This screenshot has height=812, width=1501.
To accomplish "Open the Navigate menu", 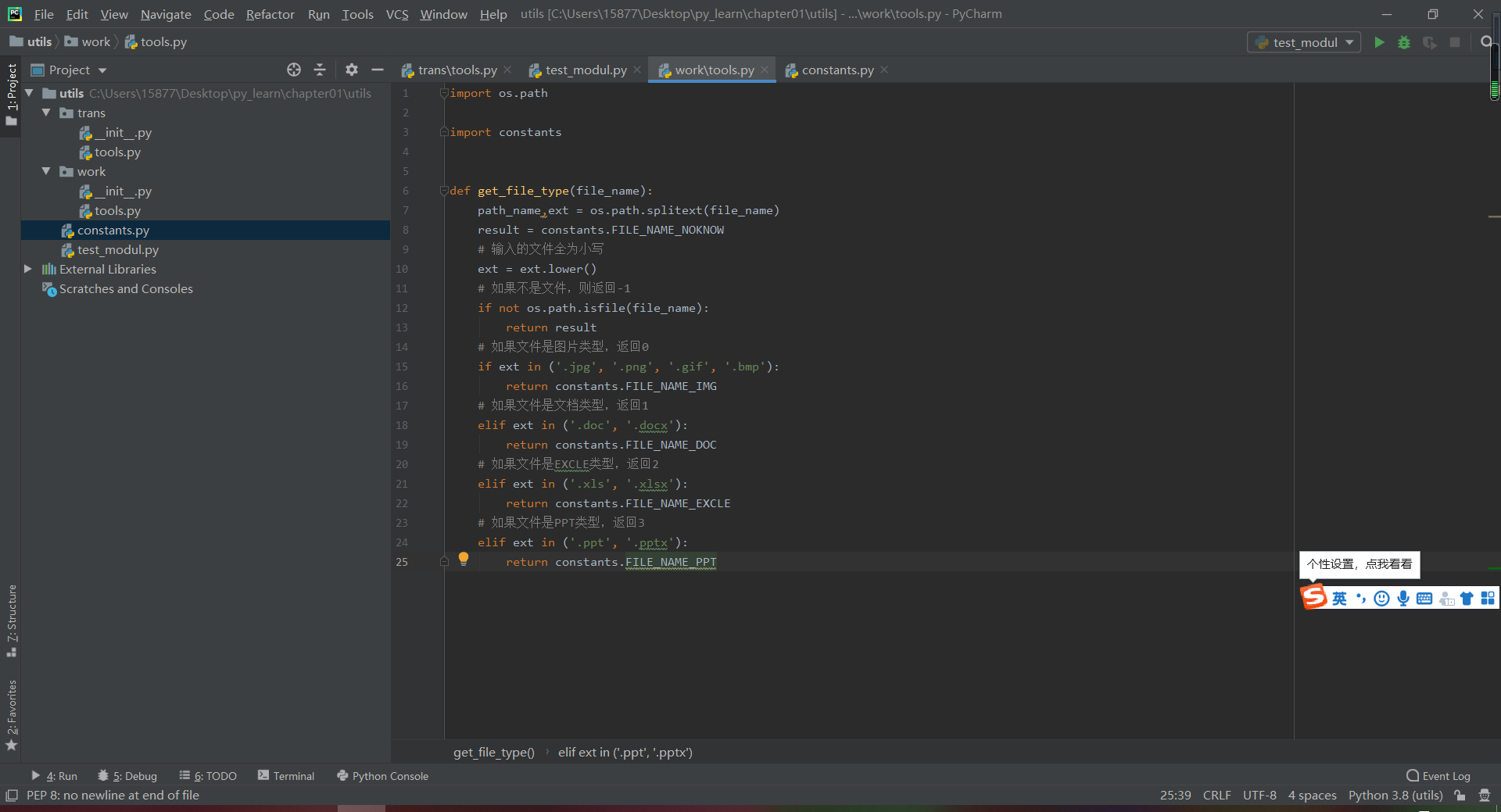I will tap(166, 14).
